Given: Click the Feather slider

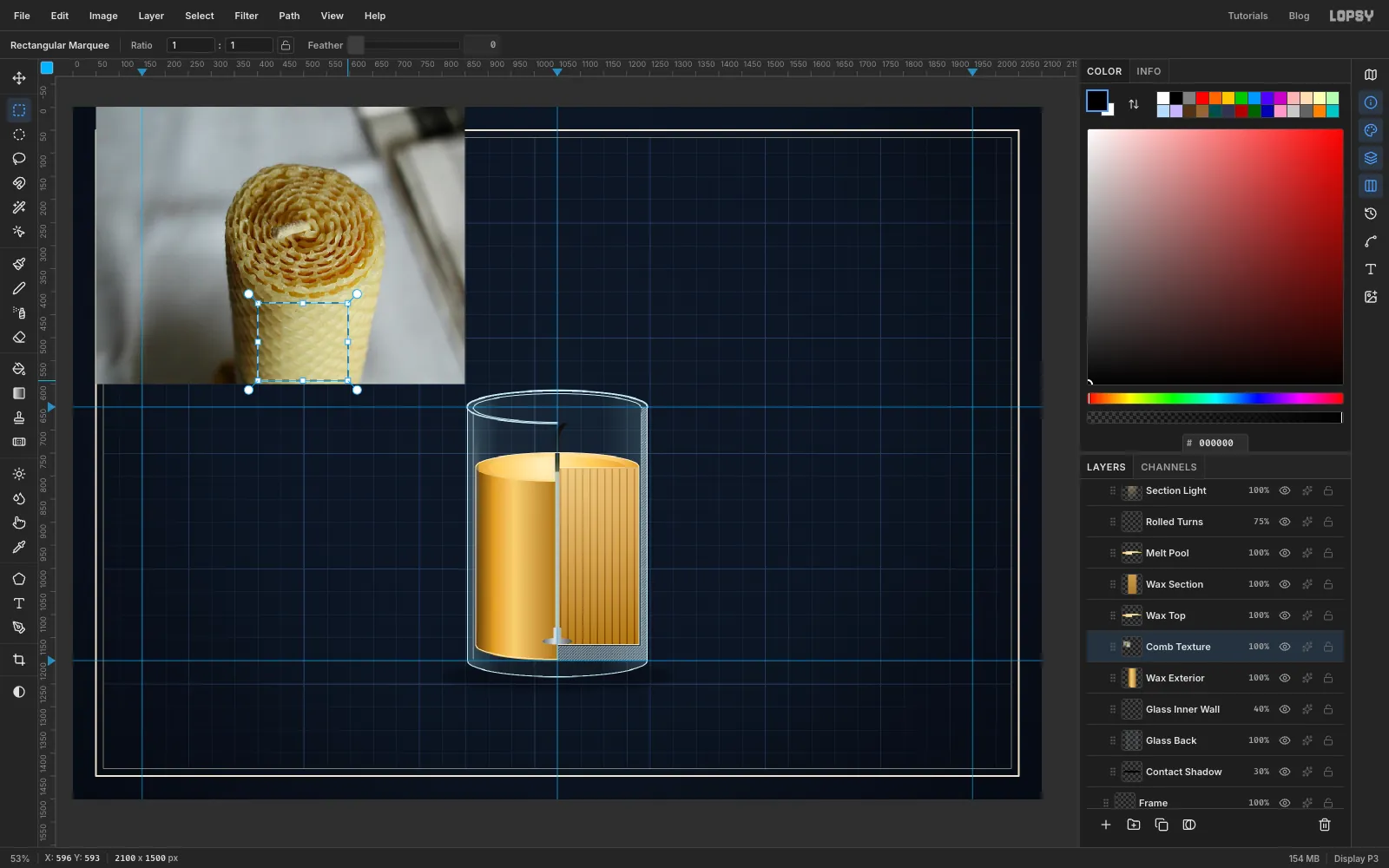Looking at the screenshot, I should pos(404,45).
